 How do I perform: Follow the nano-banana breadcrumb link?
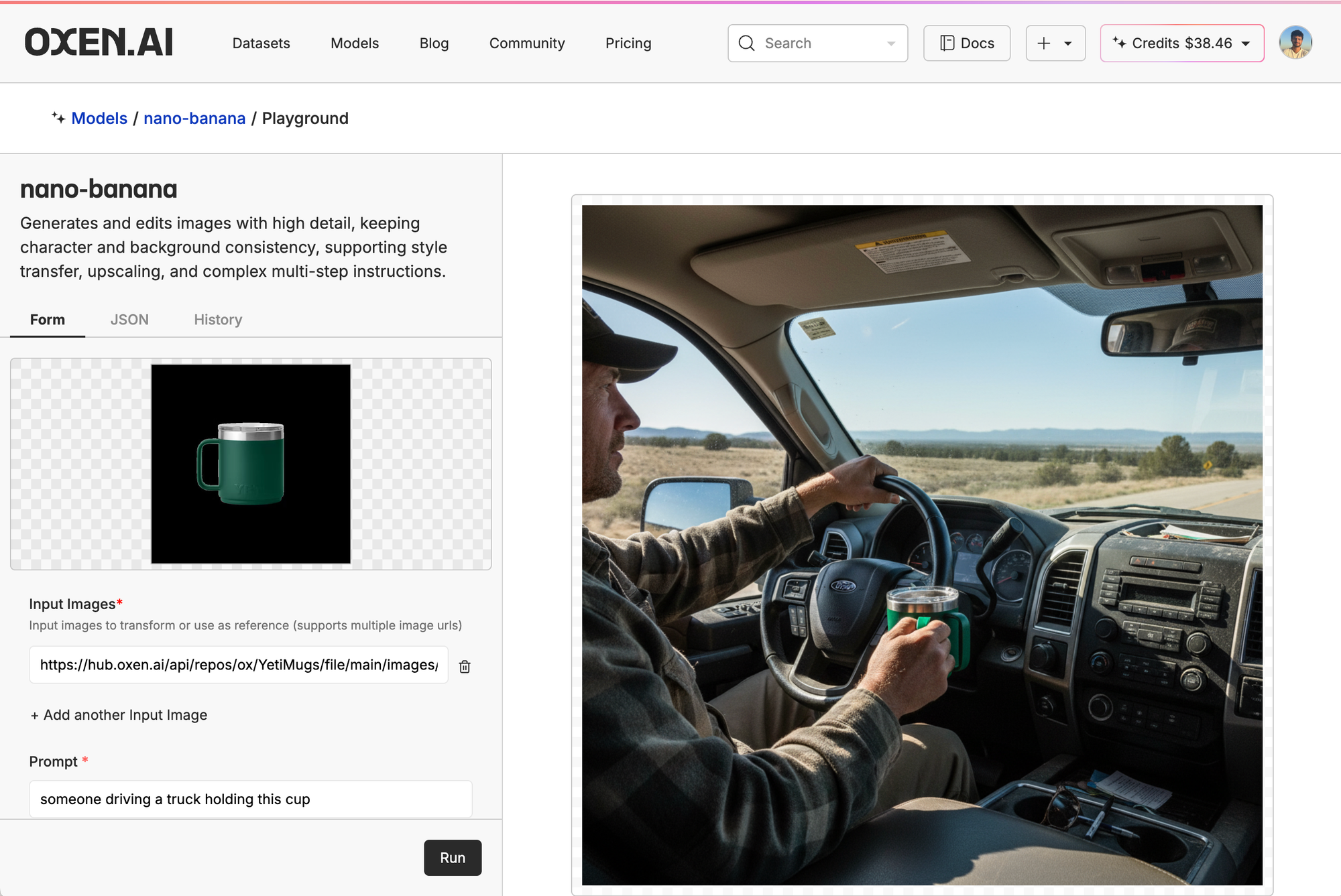pos(194,119)
